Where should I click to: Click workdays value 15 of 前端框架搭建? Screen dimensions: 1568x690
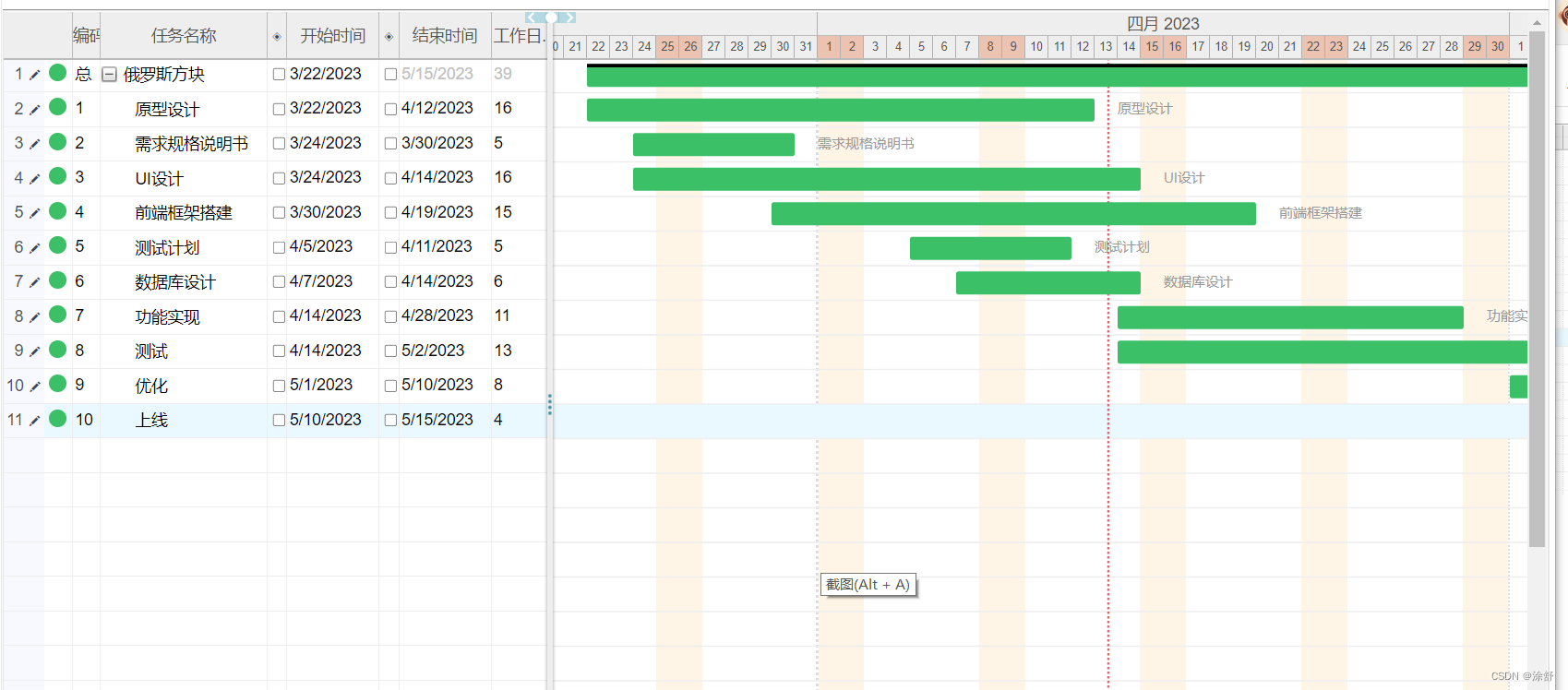(503, 212)
